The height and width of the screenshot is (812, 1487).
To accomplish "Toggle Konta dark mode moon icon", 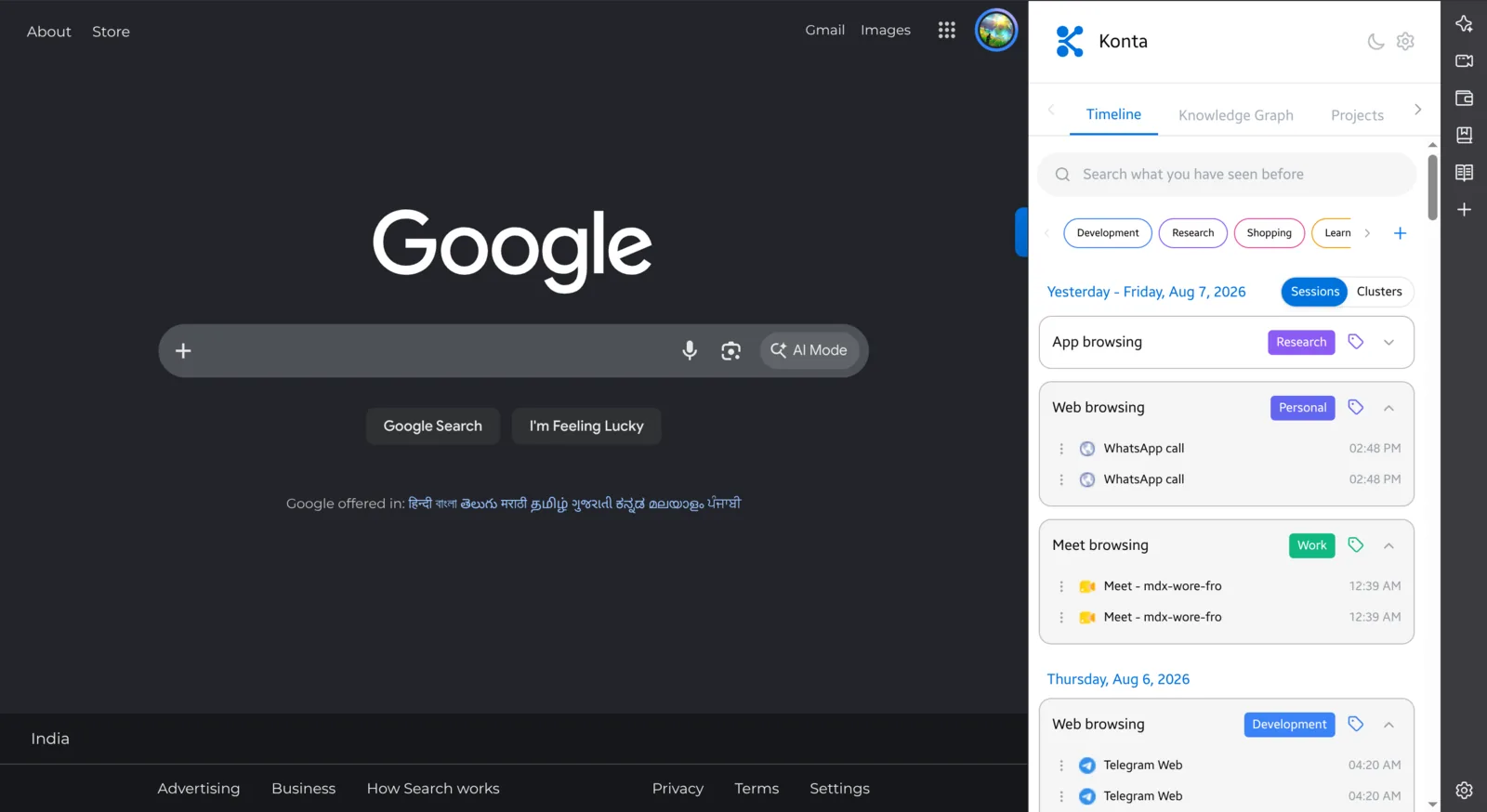I will [1375, 41].
